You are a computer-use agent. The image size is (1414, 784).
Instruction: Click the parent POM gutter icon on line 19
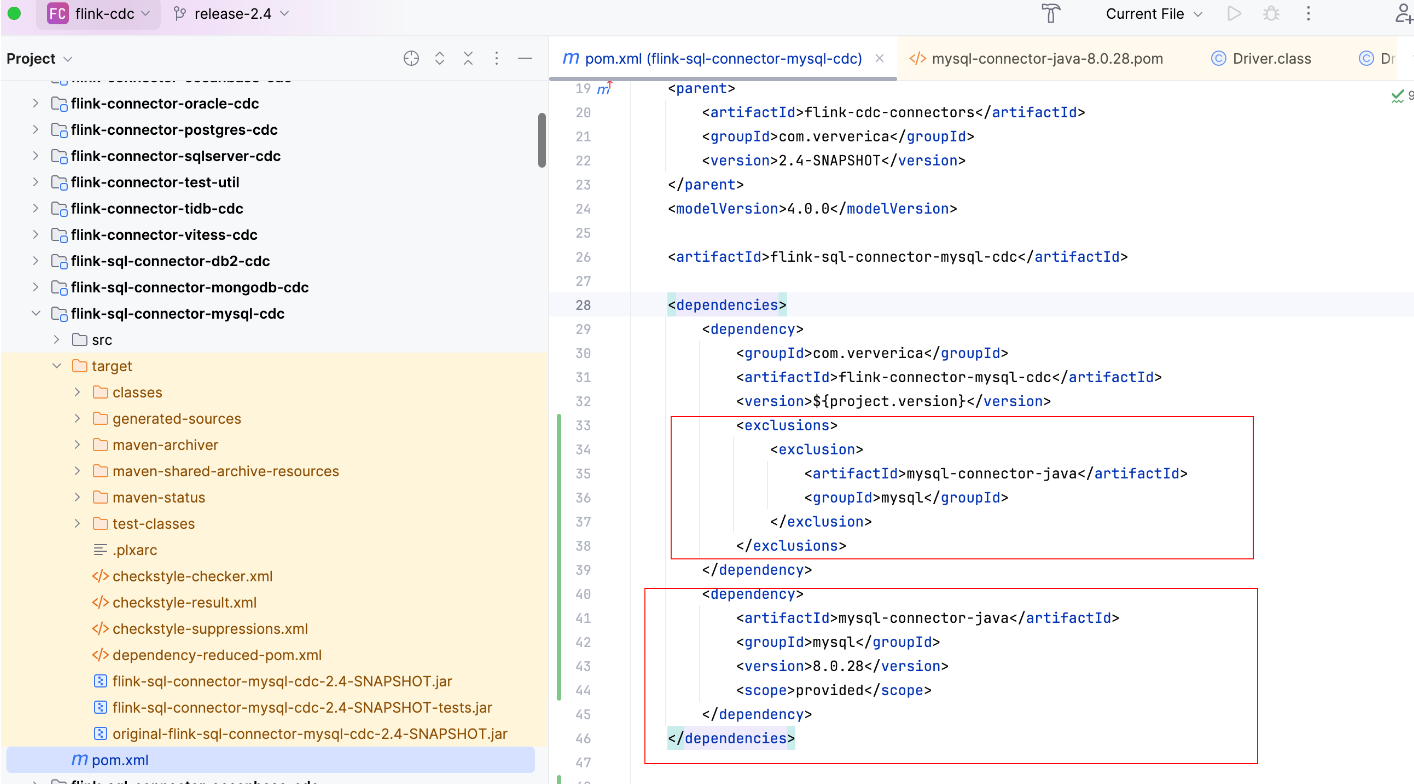(x=604, y=89)
